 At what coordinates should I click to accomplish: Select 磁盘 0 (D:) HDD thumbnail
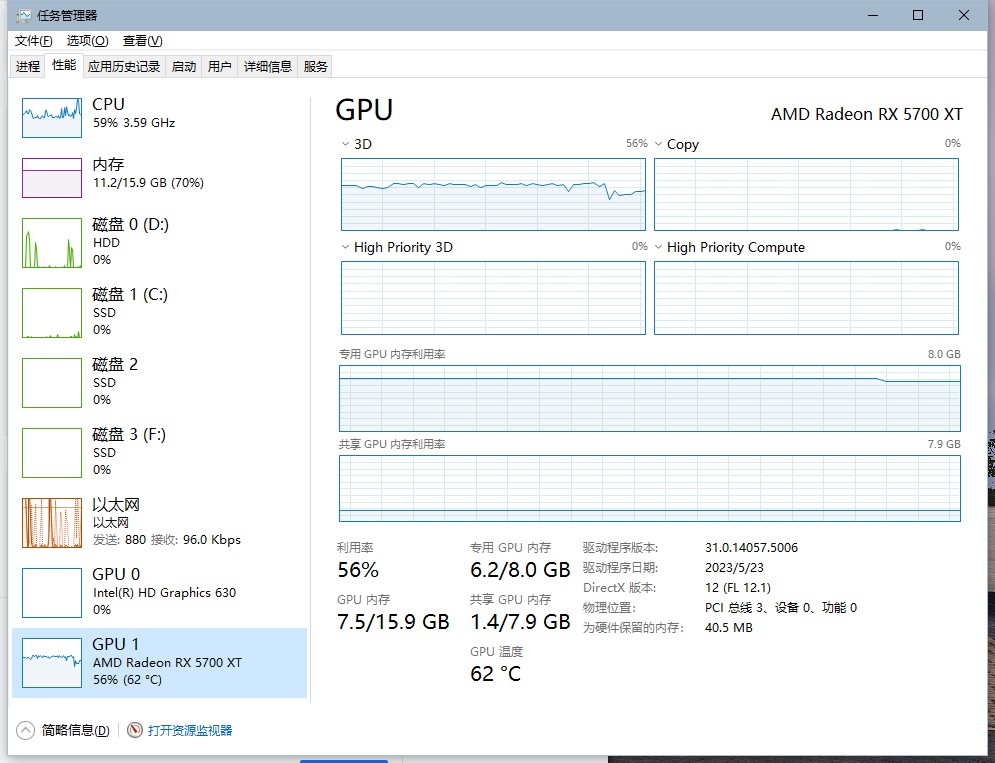52,243
